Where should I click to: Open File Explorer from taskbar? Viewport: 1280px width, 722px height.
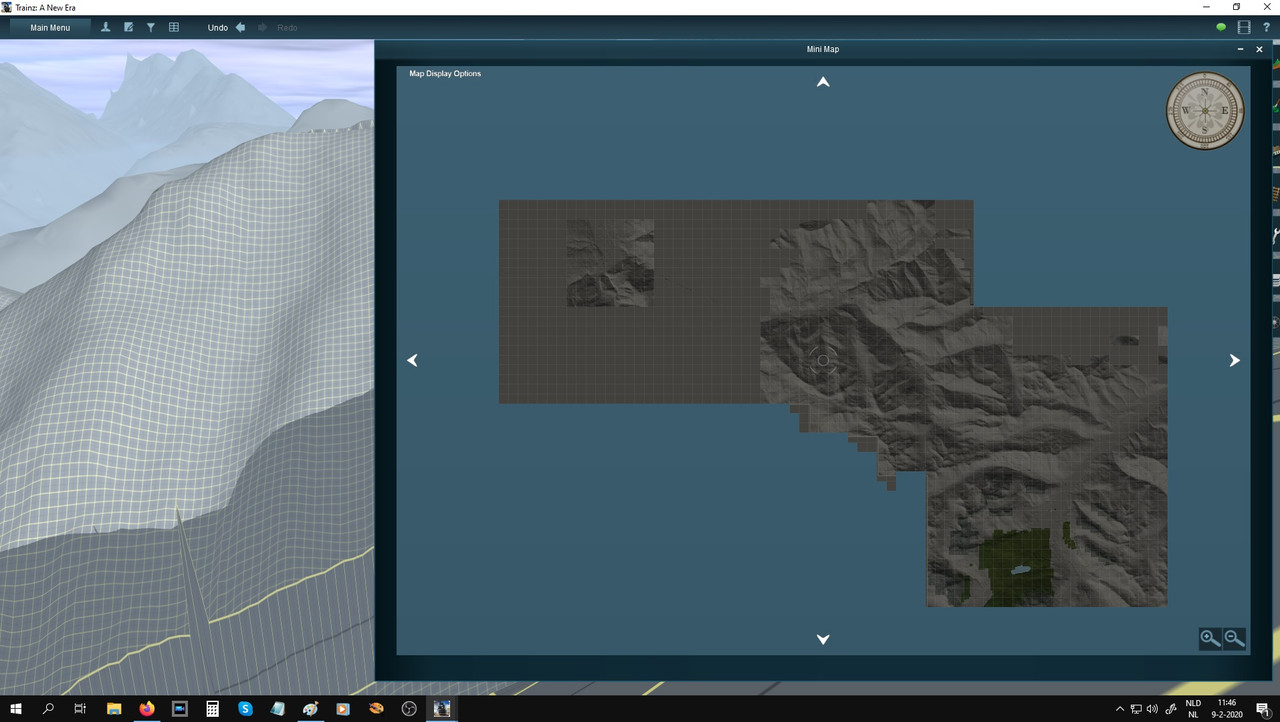(114, 709)
